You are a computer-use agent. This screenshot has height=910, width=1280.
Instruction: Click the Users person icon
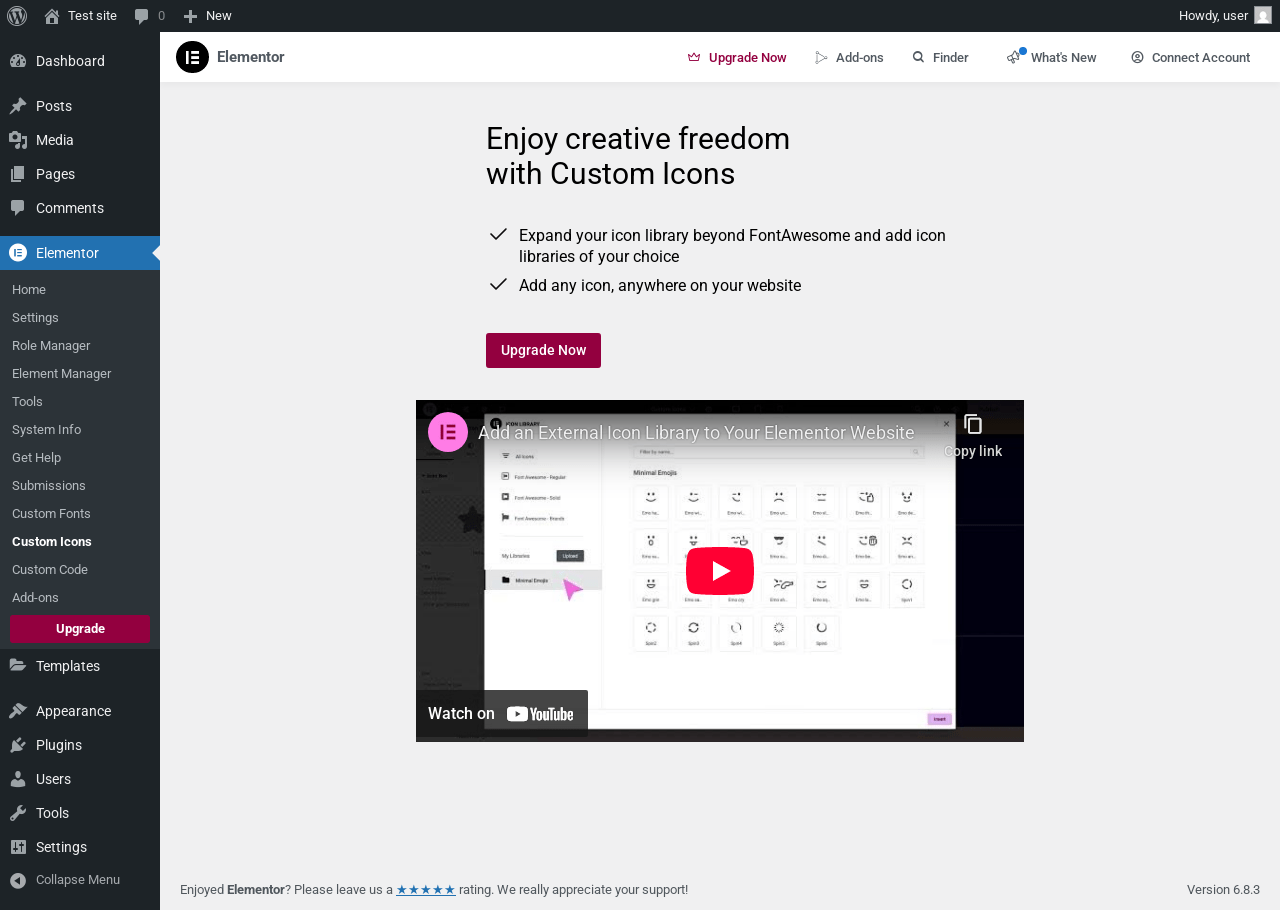tap(18, 779)
